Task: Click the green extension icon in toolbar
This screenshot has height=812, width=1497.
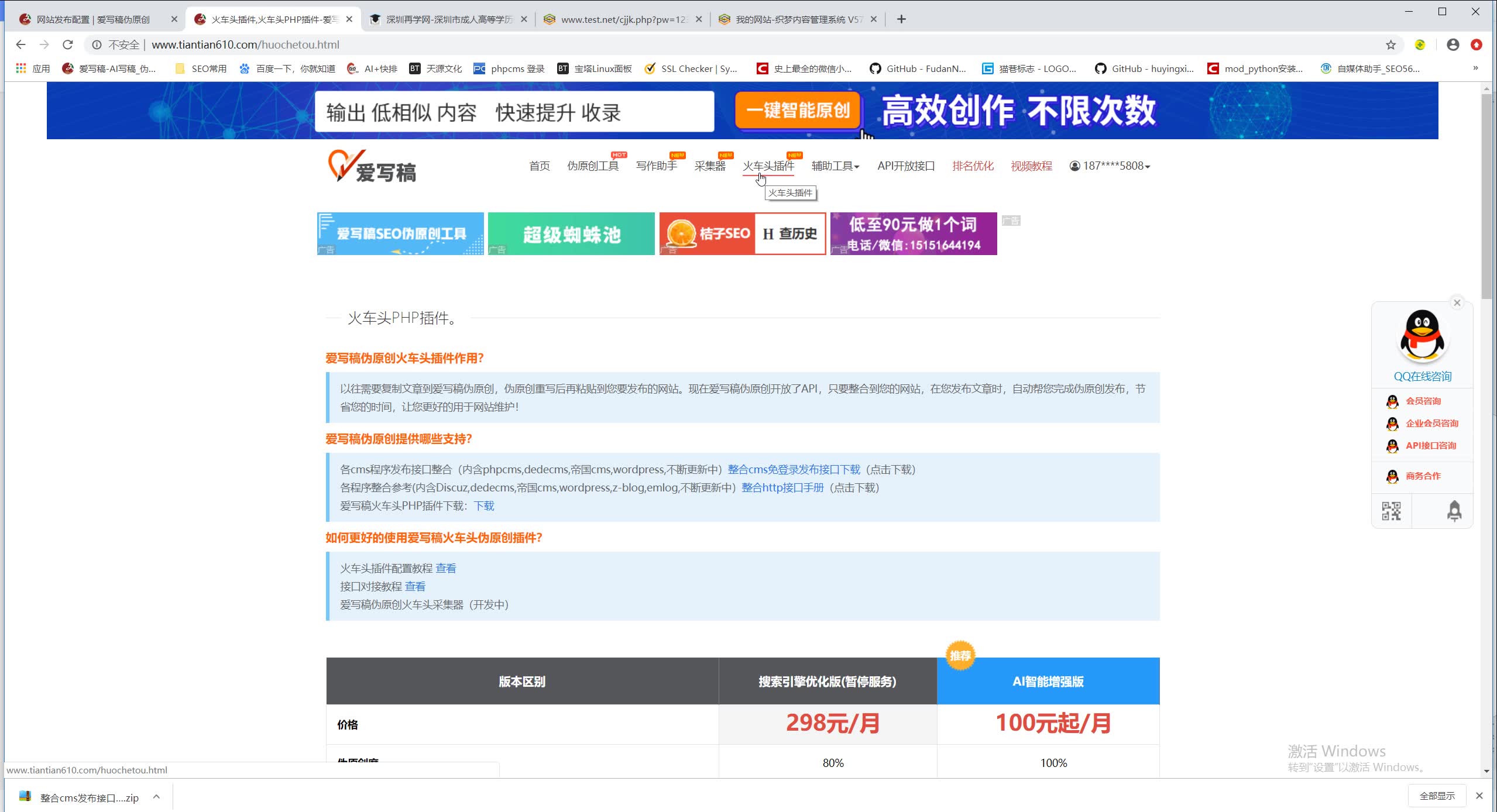Action: pyautogui.click(x=1420, y=44)
